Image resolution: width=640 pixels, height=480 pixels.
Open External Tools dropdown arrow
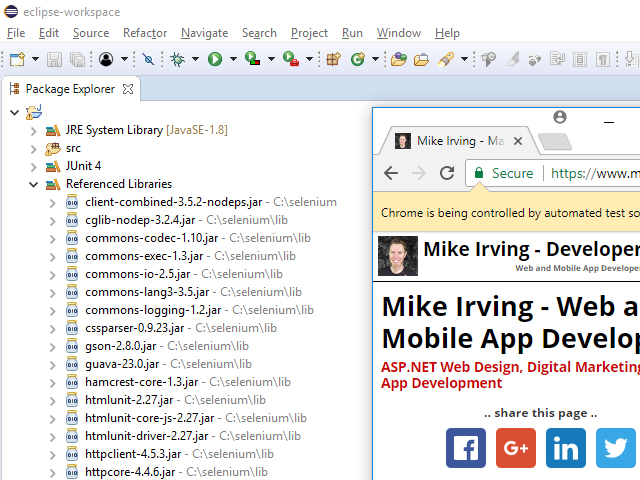pyautogui.click(x=309, y=59)
